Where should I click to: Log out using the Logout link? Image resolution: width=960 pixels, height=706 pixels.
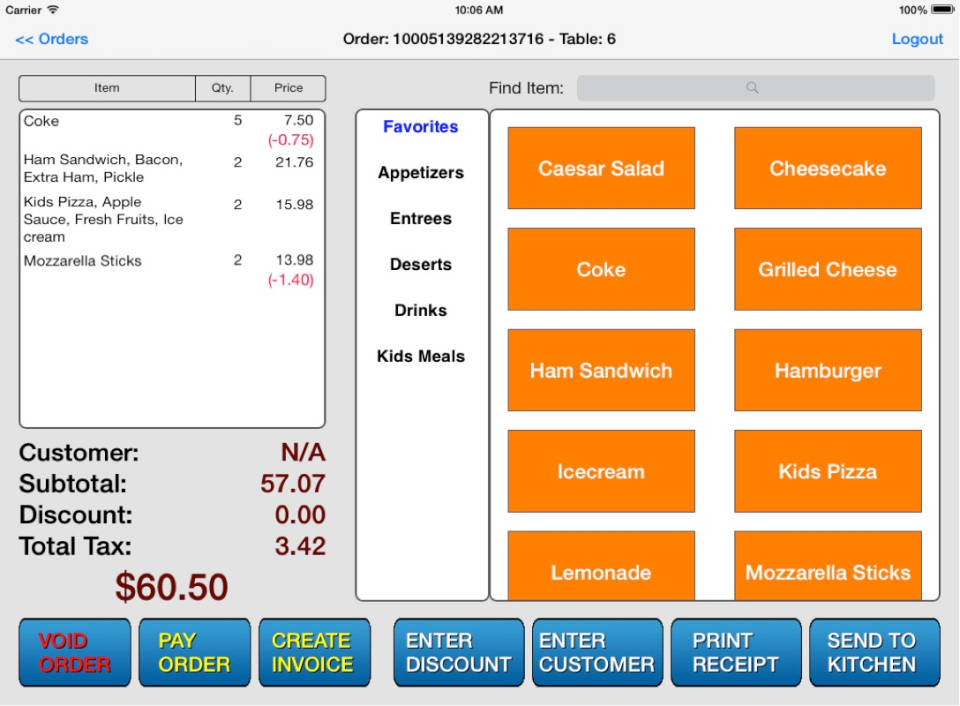tap(917, 39)
